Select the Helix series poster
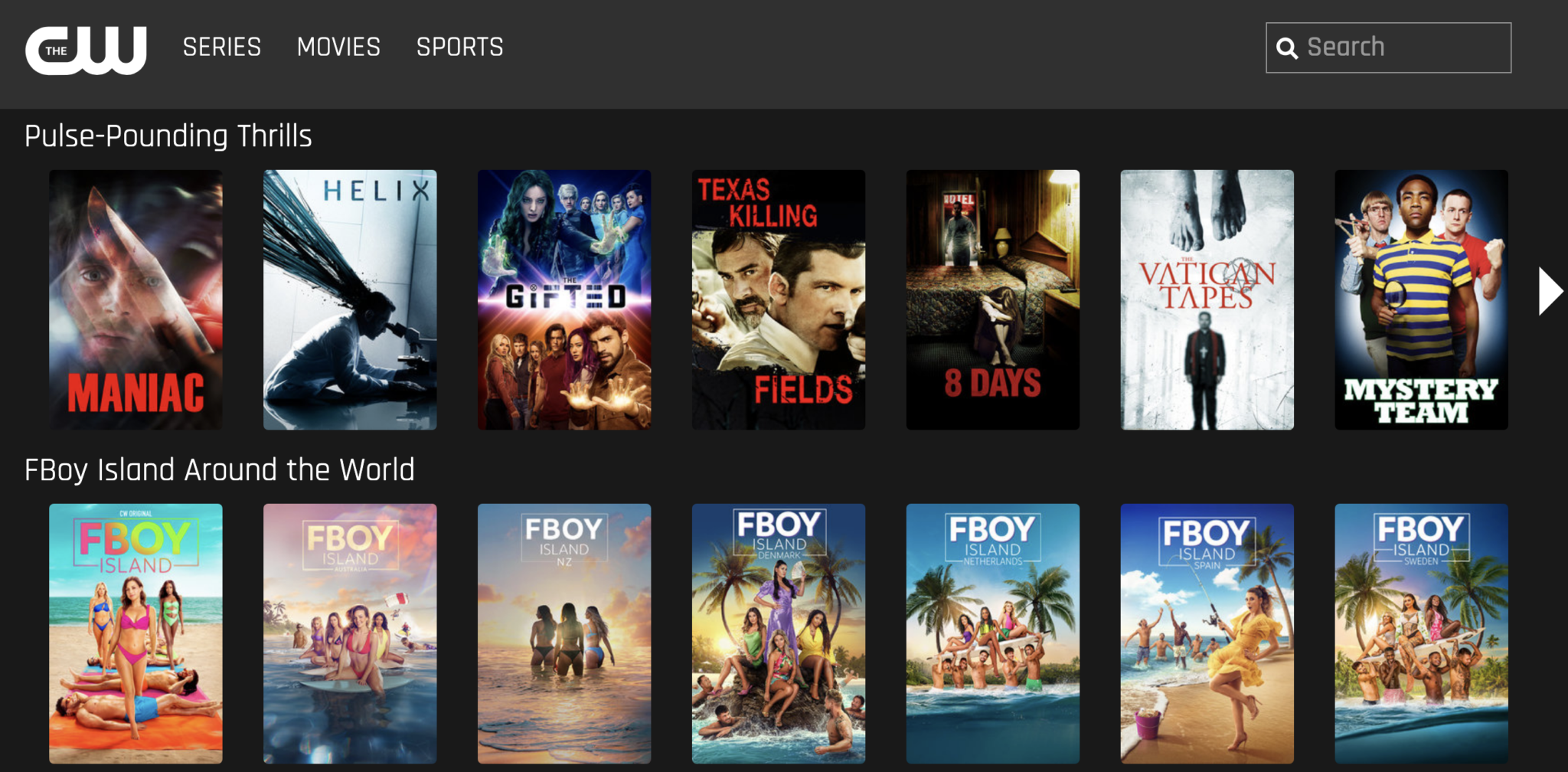 [350, 299]
